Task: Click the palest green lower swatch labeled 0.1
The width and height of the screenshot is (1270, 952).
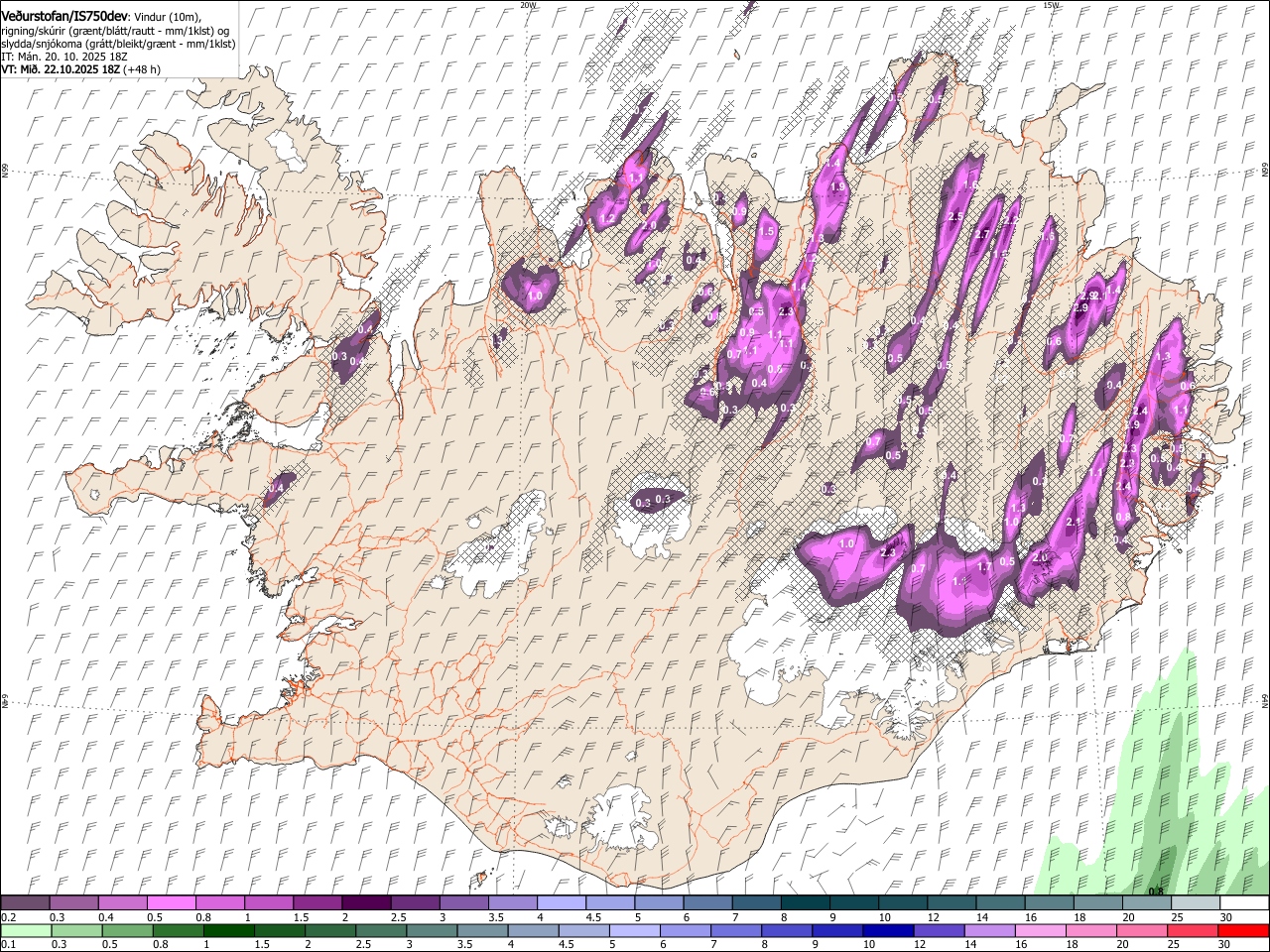Action: tap(26, 931)
